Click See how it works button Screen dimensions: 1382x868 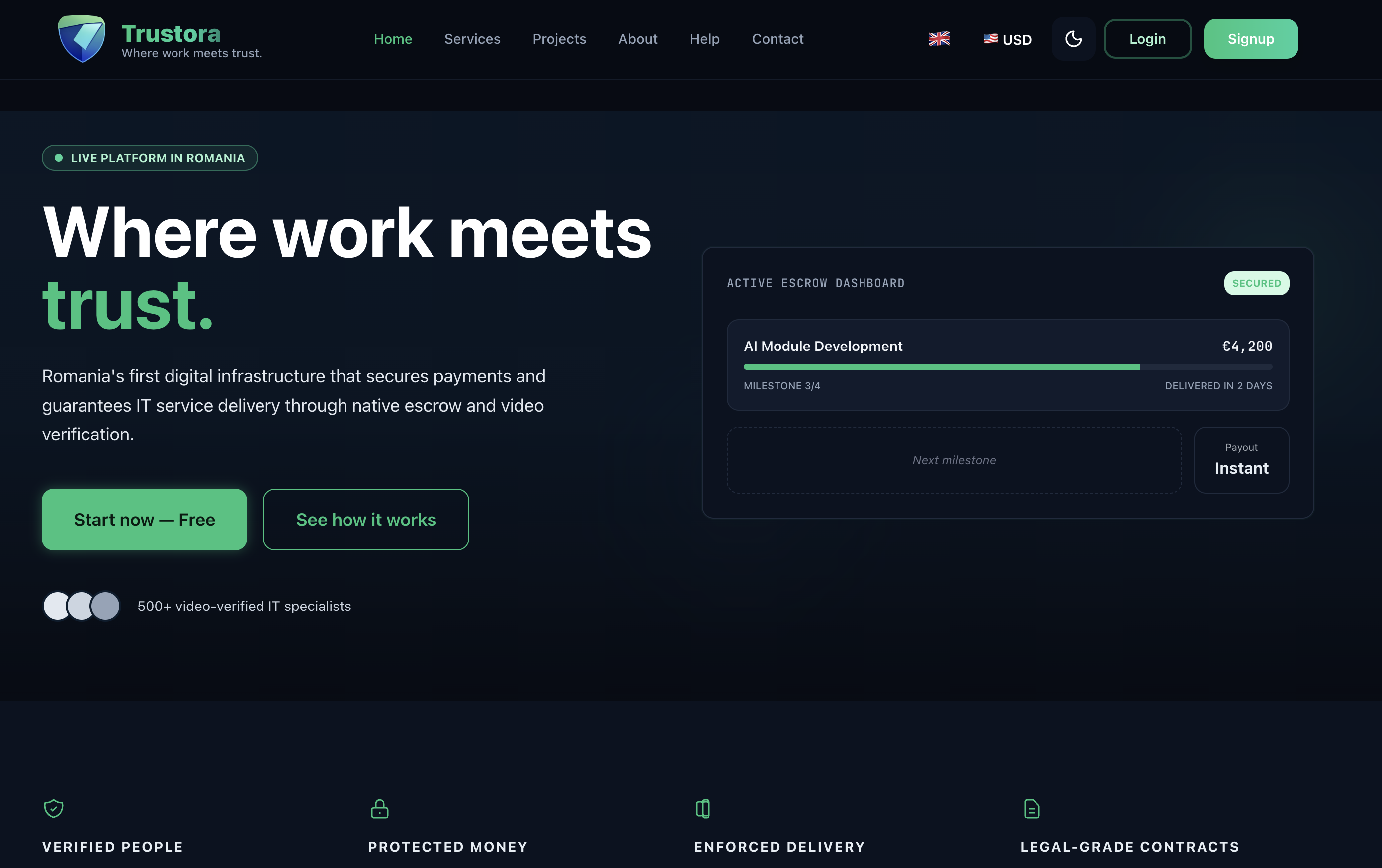(365, 519)
